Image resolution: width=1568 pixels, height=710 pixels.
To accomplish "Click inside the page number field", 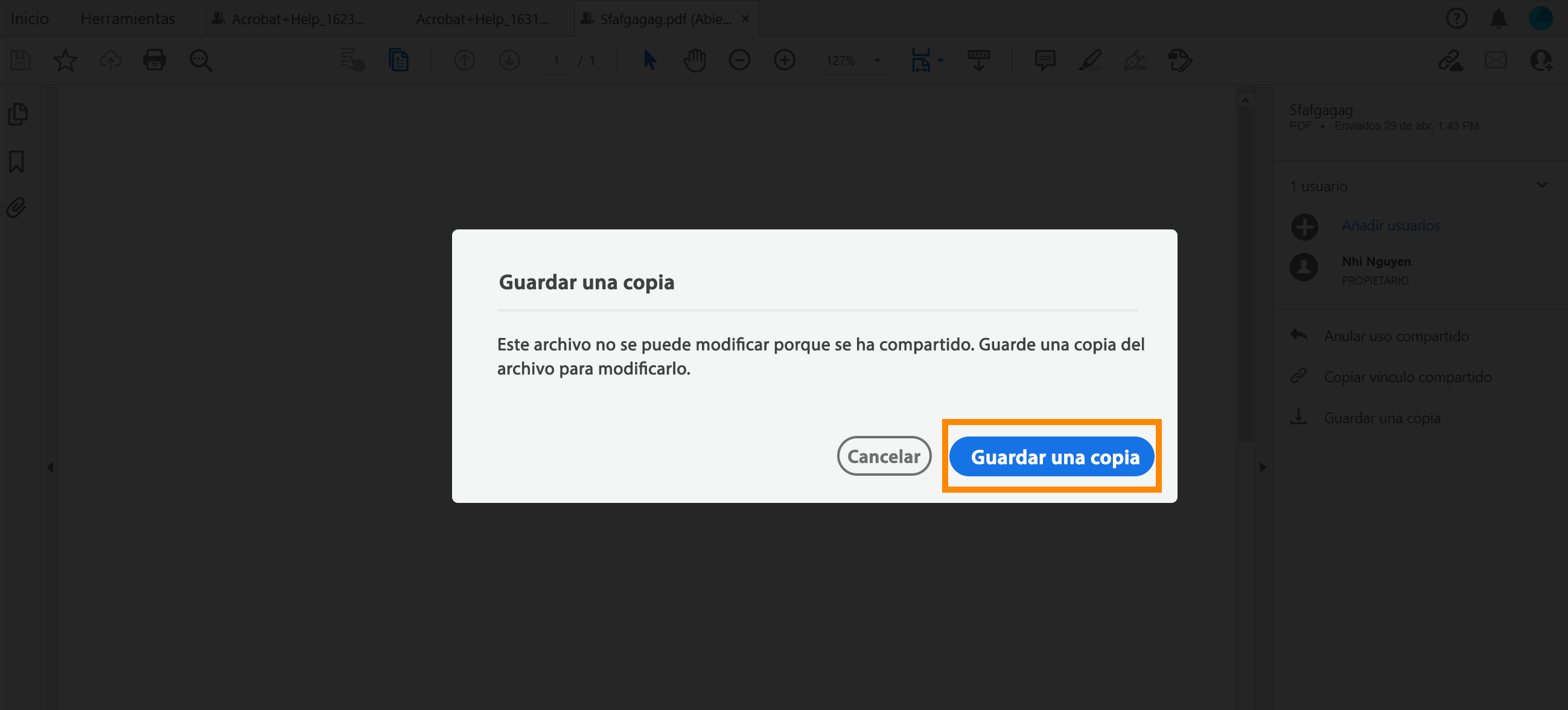I will 556,60.
